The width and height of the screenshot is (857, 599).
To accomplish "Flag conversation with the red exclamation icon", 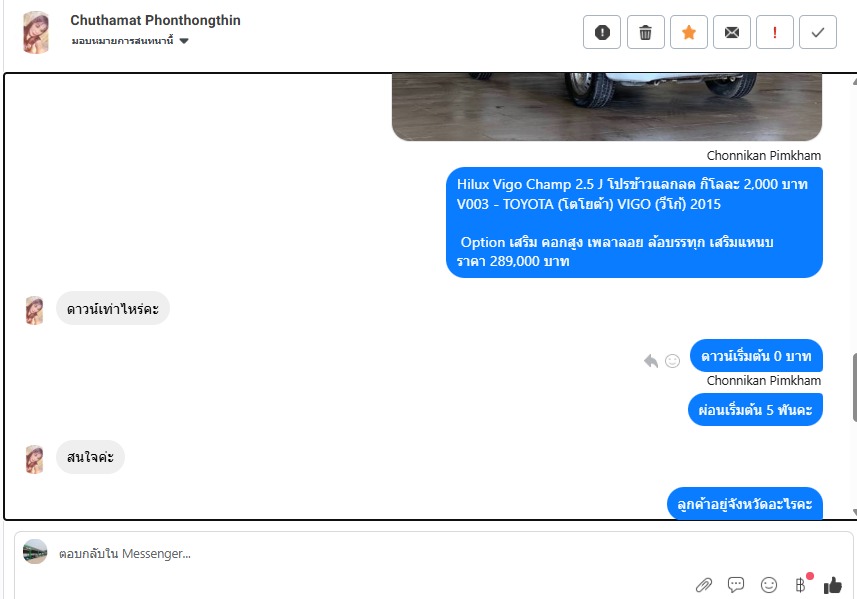I will [774, 32].
